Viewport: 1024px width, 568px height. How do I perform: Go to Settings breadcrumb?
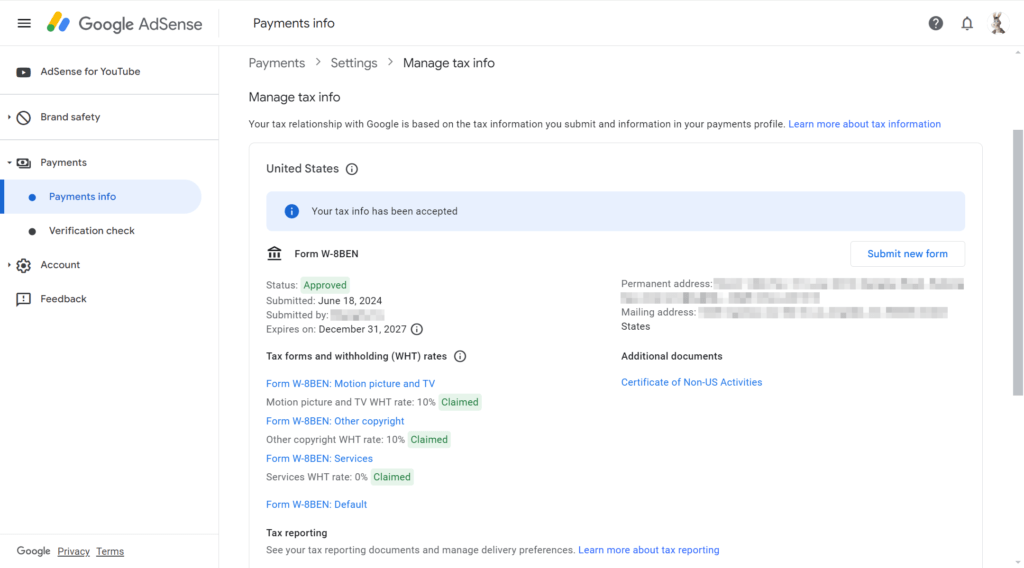tap(353, 63)
